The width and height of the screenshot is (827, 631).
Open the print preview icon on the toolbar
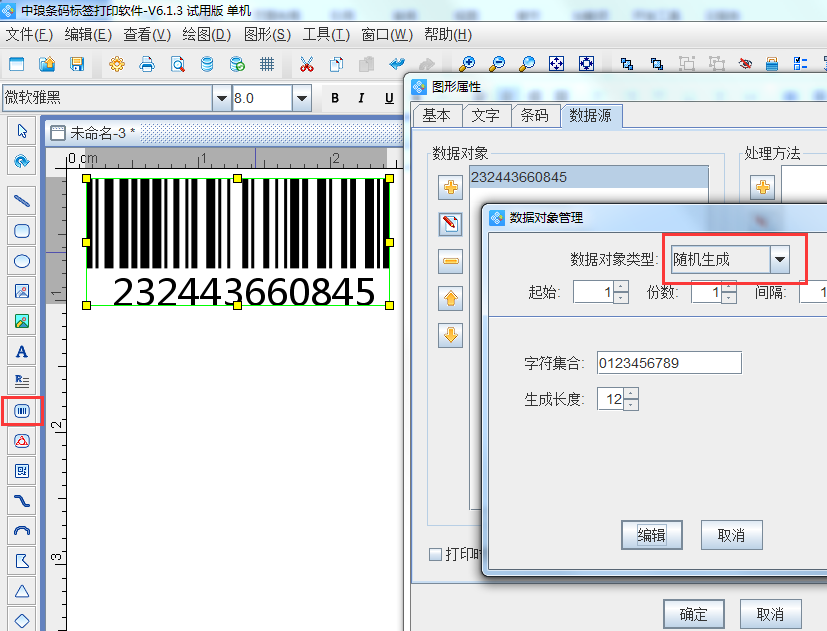pyautogui.click(x=176, y=63)
